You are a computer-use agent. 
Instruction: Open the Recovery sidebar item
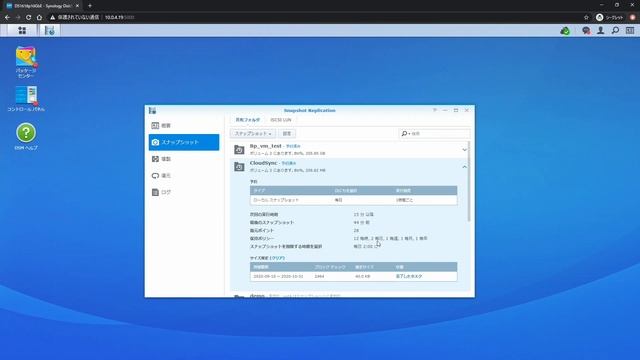184,176
